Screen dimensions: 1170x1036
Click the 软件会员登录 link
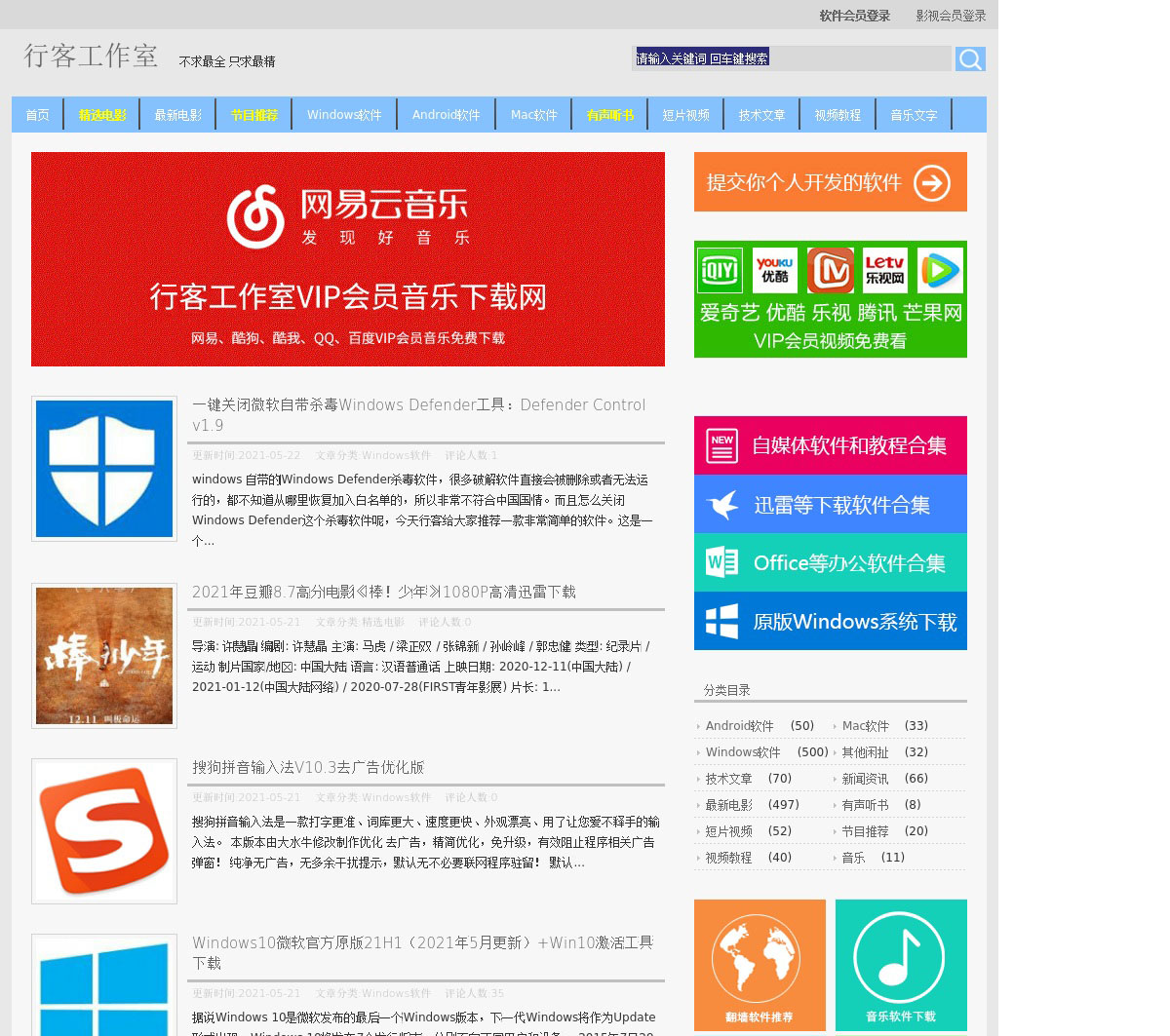coord(854,16)
